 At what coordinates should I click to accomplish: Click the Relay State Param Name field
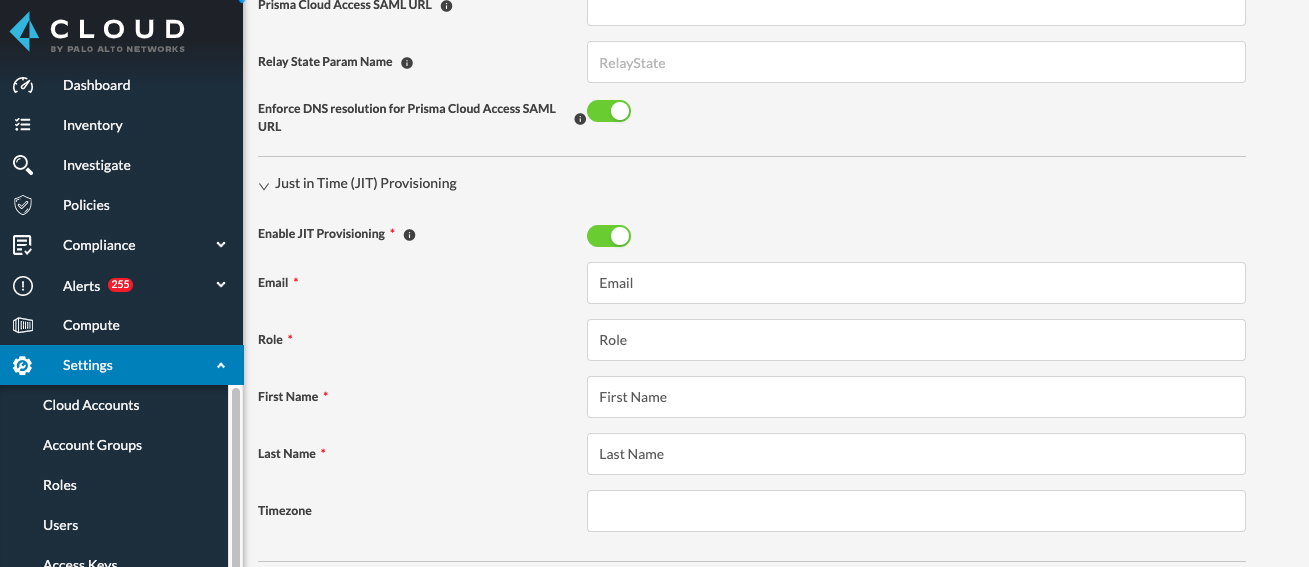[x=915, y=62]
